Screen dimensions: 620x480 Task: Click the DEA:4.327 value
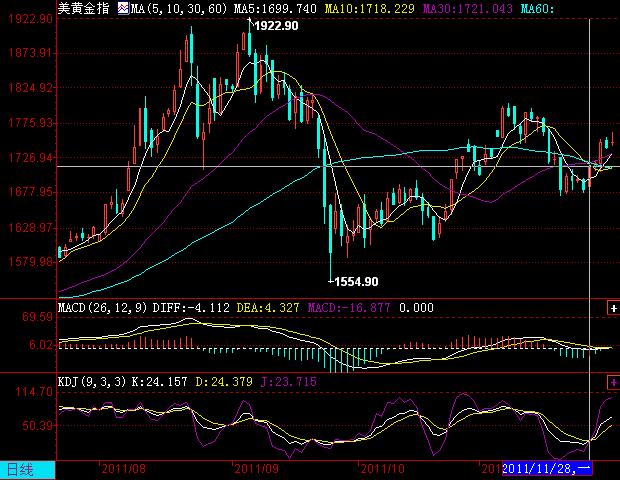tap(268, 308)
